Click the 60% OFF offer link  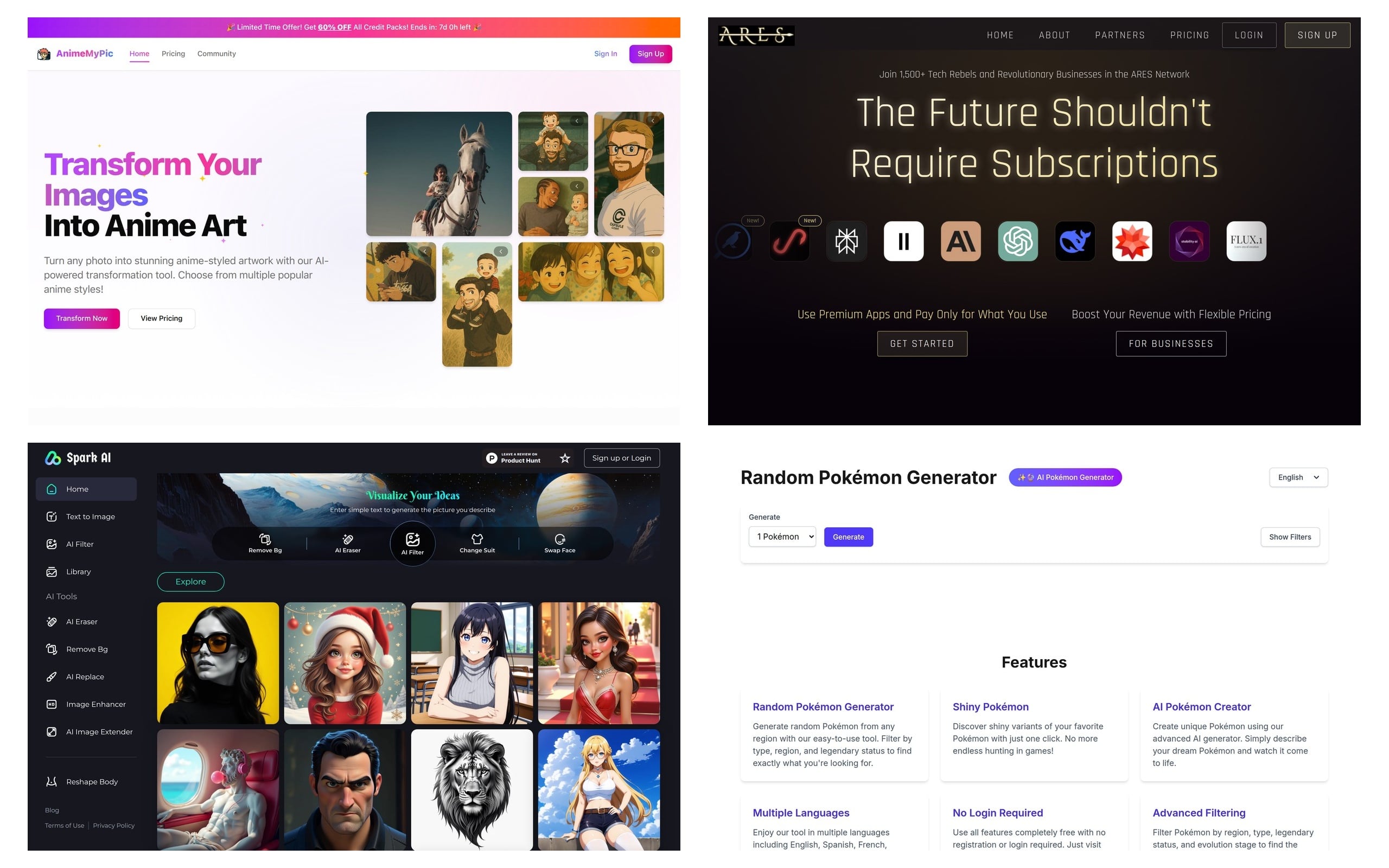tap(335, 28)
